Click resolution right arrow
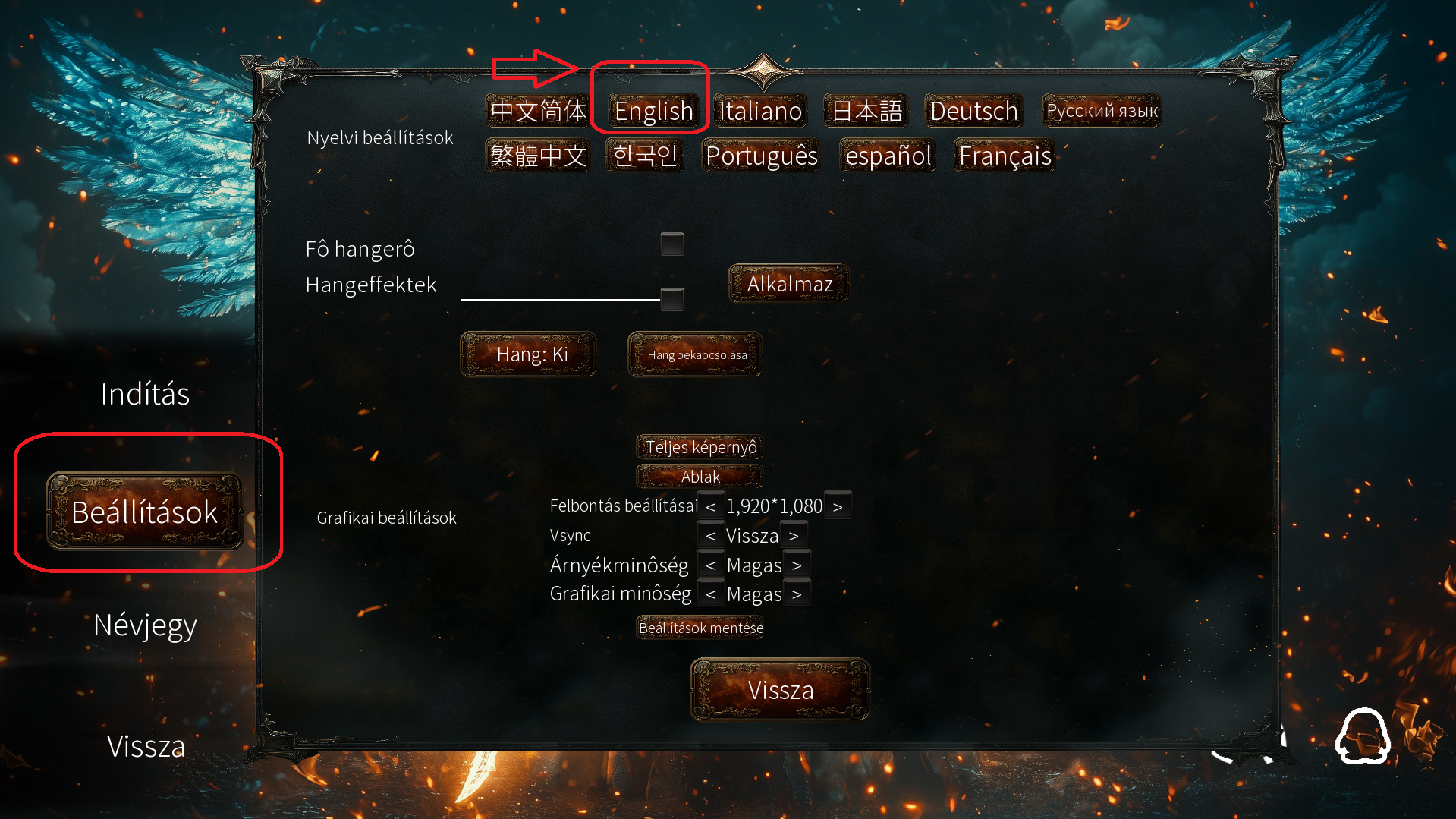1456x819 pixels. (838, 506)
